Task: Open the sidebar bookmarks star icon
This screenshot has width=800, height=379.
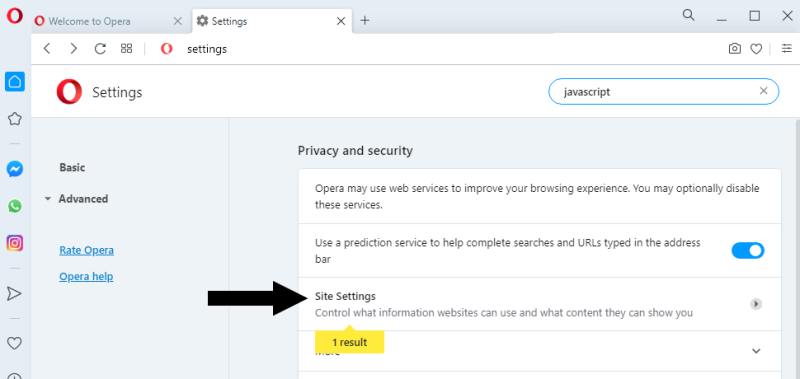Action: click(x=15, y=119)
